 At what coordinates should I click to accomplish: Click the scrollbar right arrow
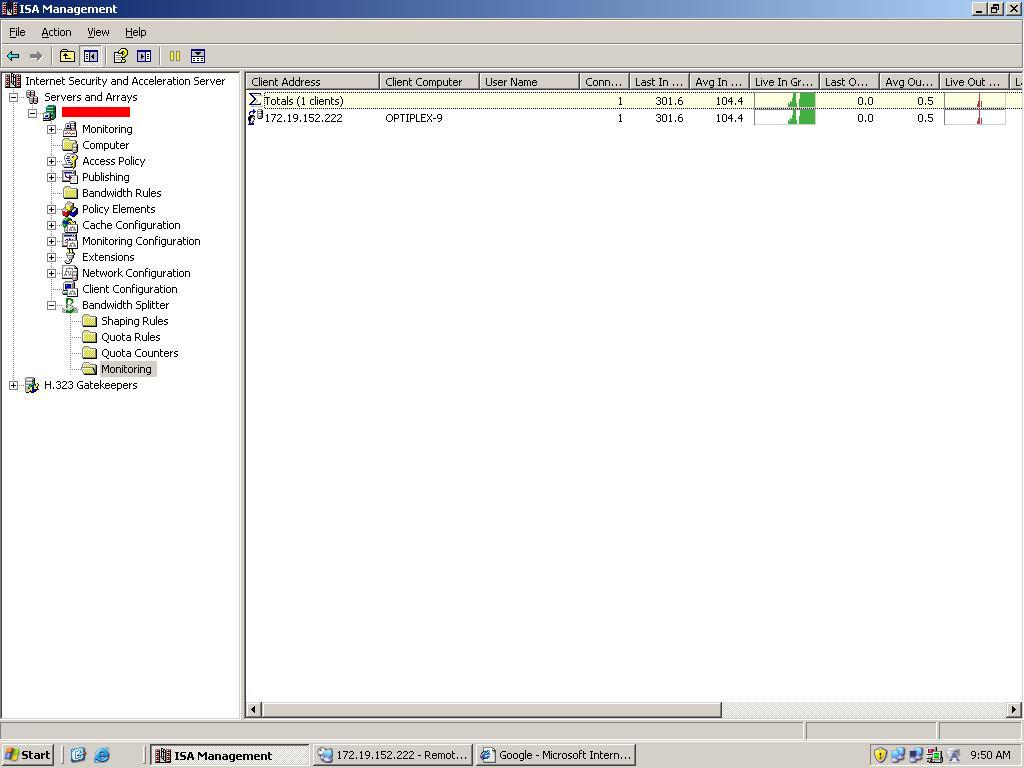click(1014, 709)
